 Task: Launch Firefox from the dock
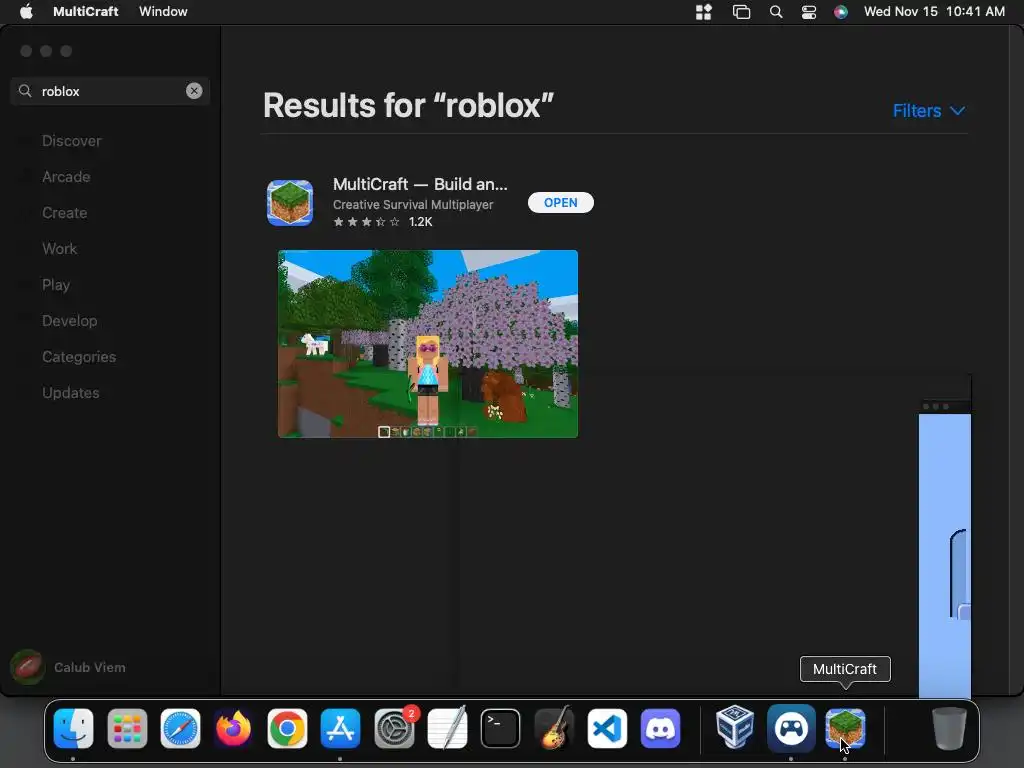pos(233,728)
